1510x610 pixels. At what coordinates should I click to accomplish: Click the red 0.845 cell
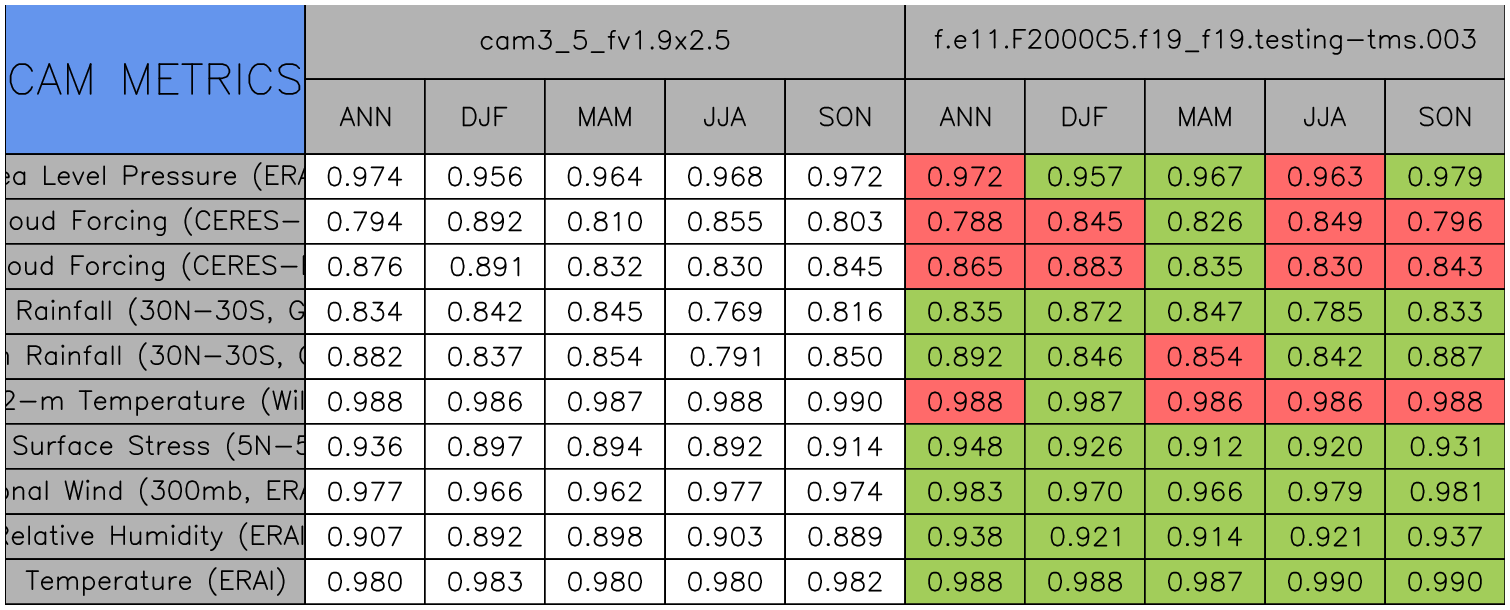[x=1085, y=222]
